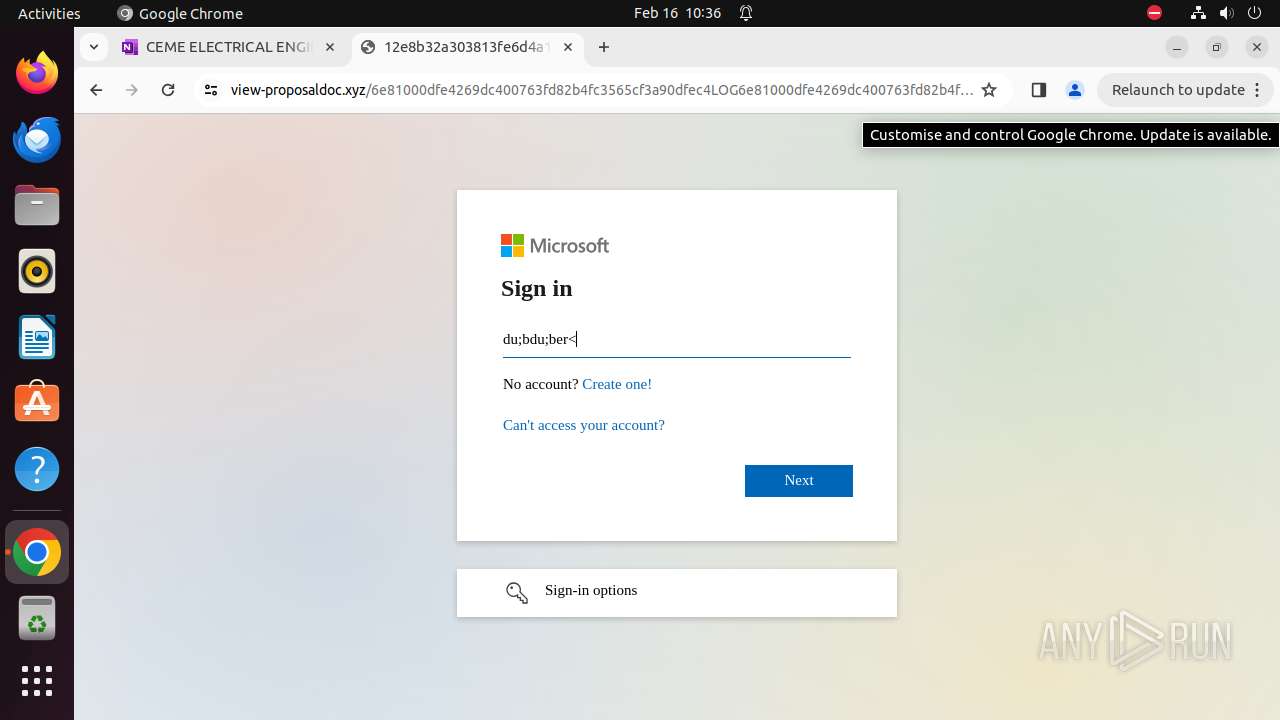Launch Thunderbird mail from the dock
This screenshot has height=720, width=1280.
pyautogui.click(x=37, y=139)
